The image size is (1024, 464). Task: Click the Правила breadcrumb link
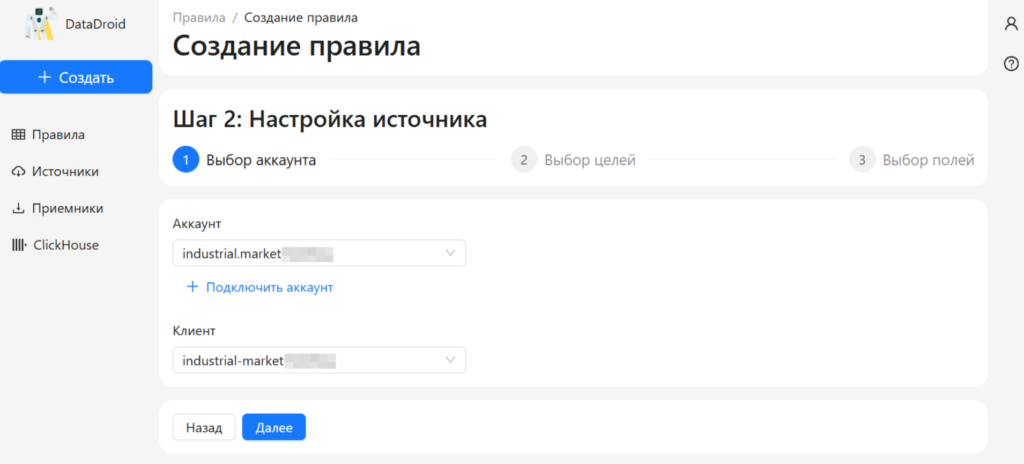tap(196, 18)
